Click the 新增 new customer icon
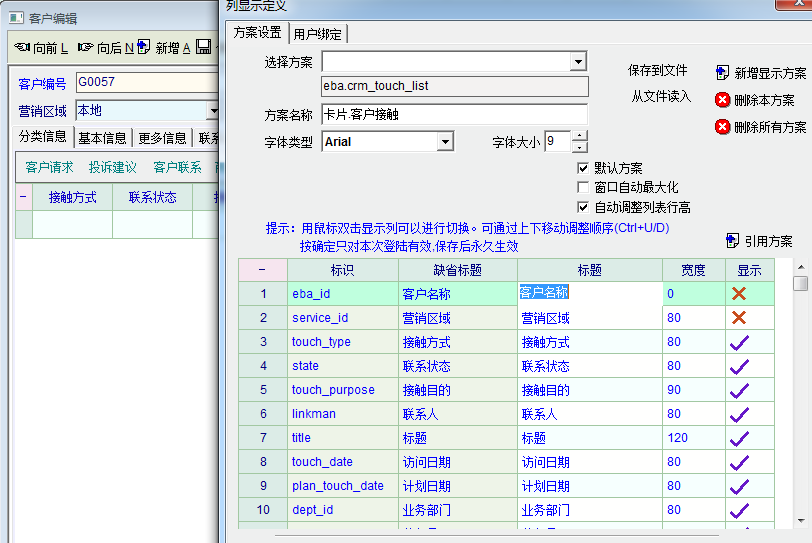 pyautogui.click(x=144, y=47)
